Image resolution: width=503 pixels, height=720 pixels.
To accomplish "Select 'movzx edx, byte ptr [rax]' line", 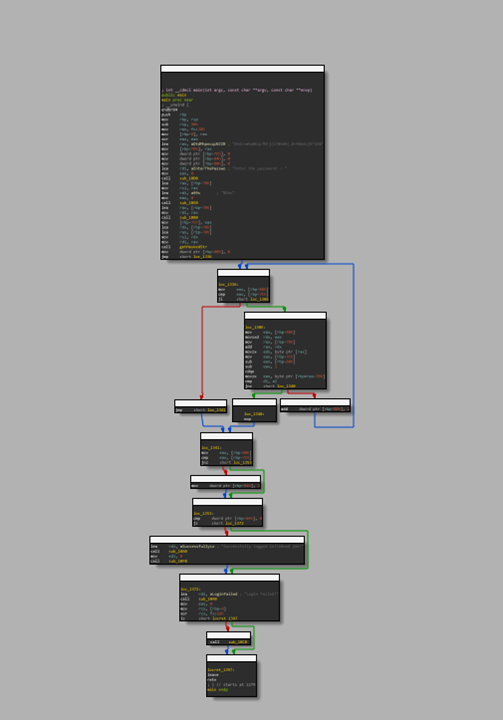I will tap(276, 352).
